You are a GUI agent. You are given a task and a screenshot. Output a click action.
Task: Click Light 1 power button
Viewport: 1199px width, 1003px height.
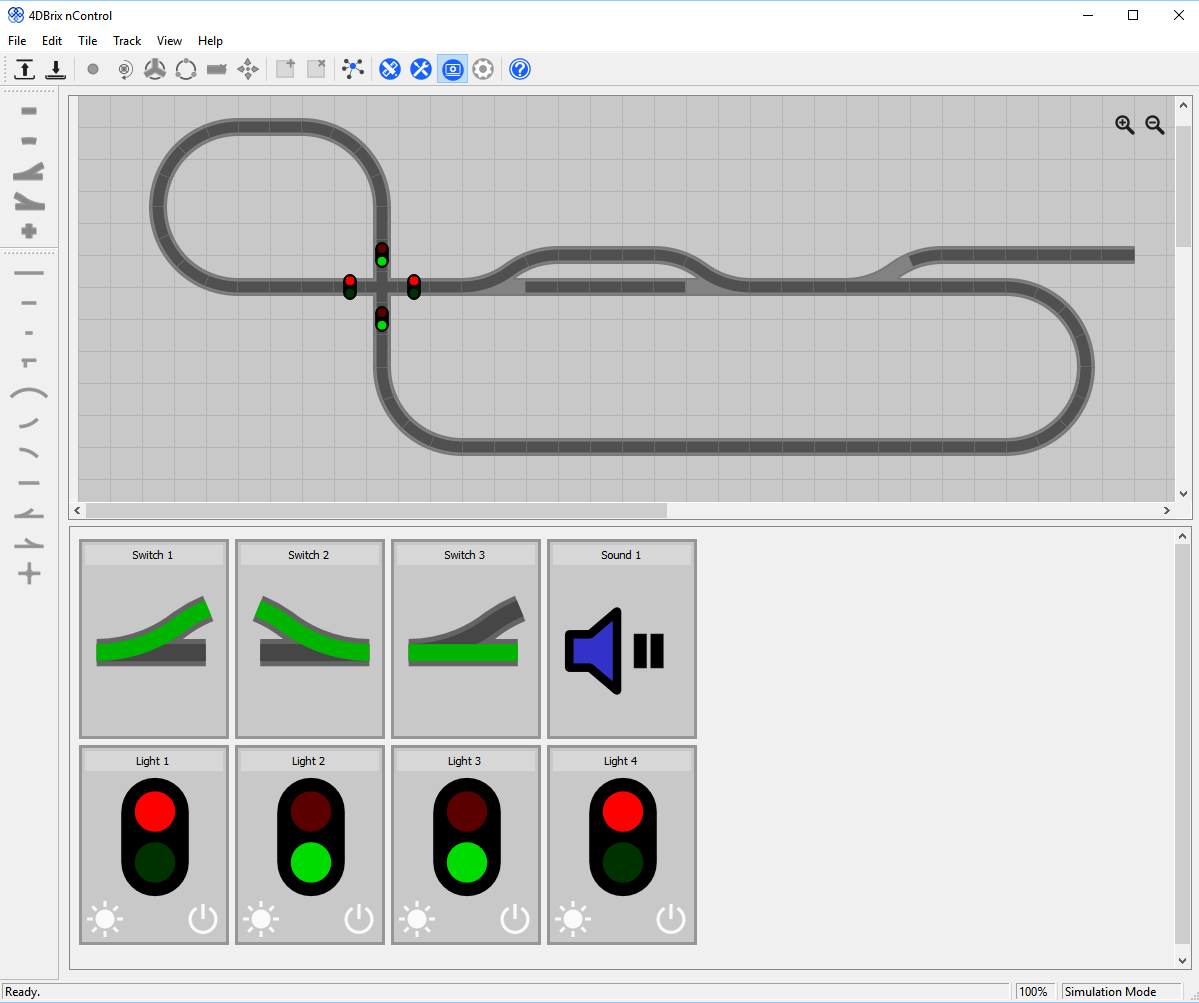click(x=203, y=919)
